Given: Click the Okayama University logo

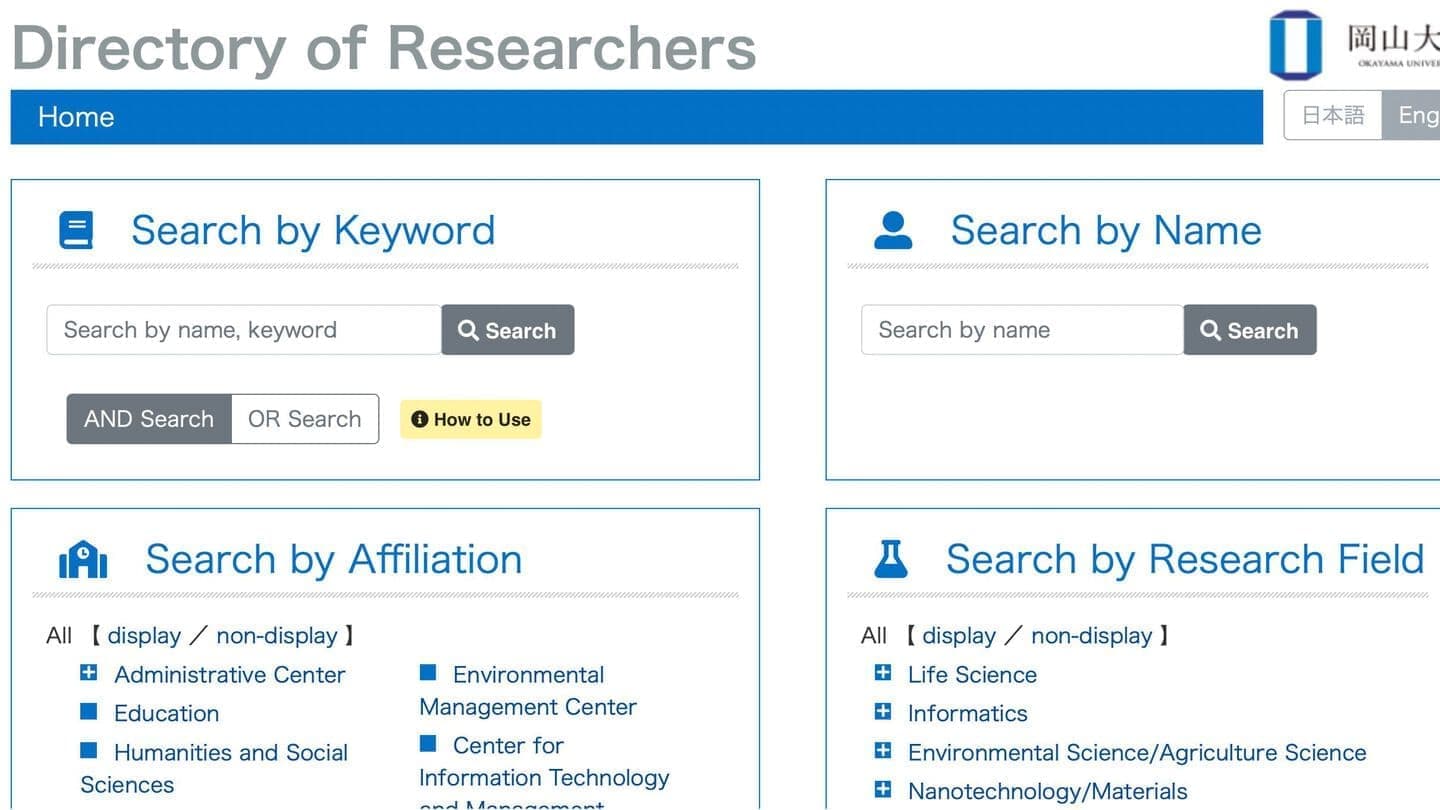Looking at the screenshot, I should pos(1295,45).
